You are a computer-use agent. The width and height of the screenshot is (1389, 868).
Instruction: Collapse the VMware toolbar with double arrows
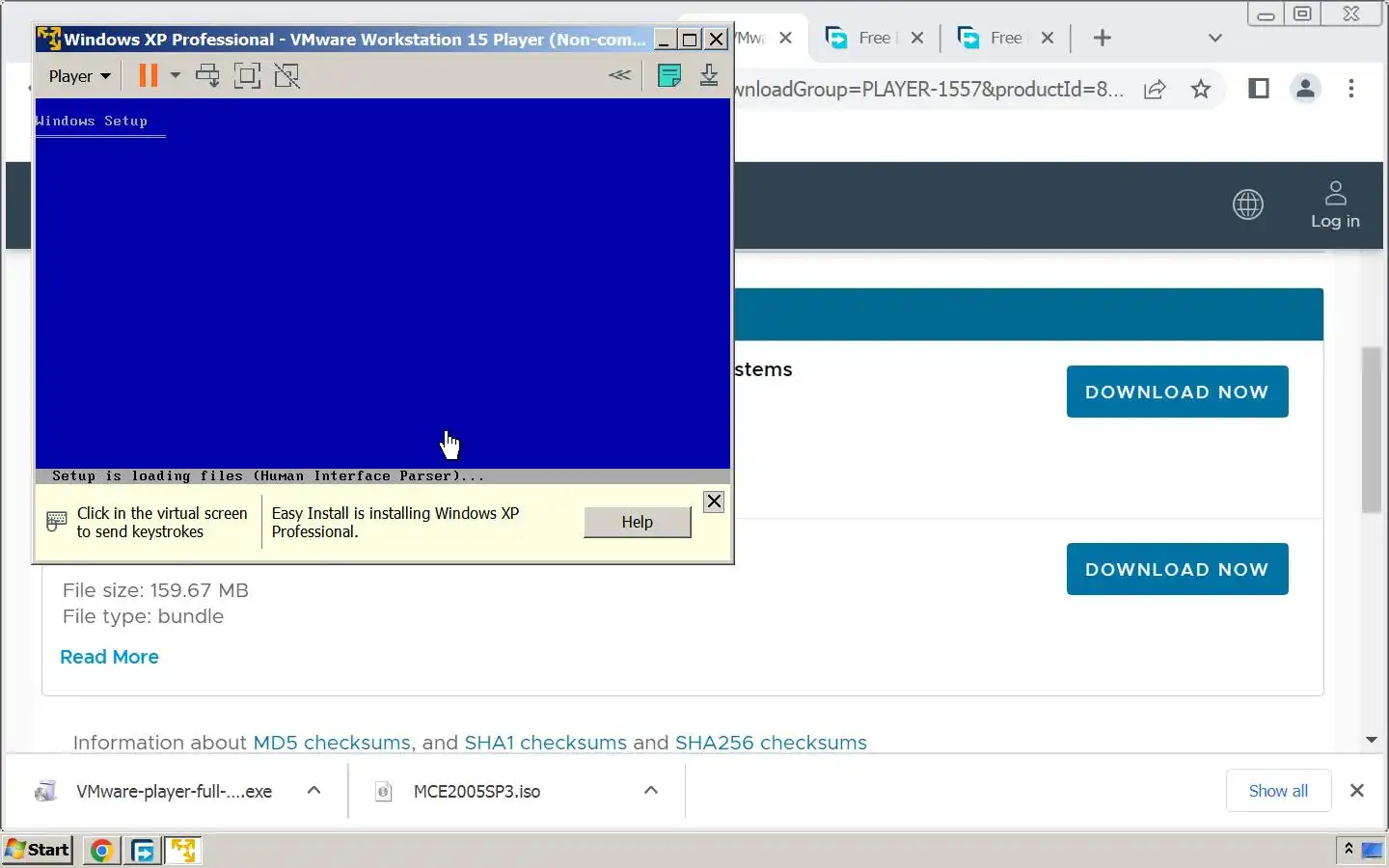pyautogui.click(x=620, y=75)
